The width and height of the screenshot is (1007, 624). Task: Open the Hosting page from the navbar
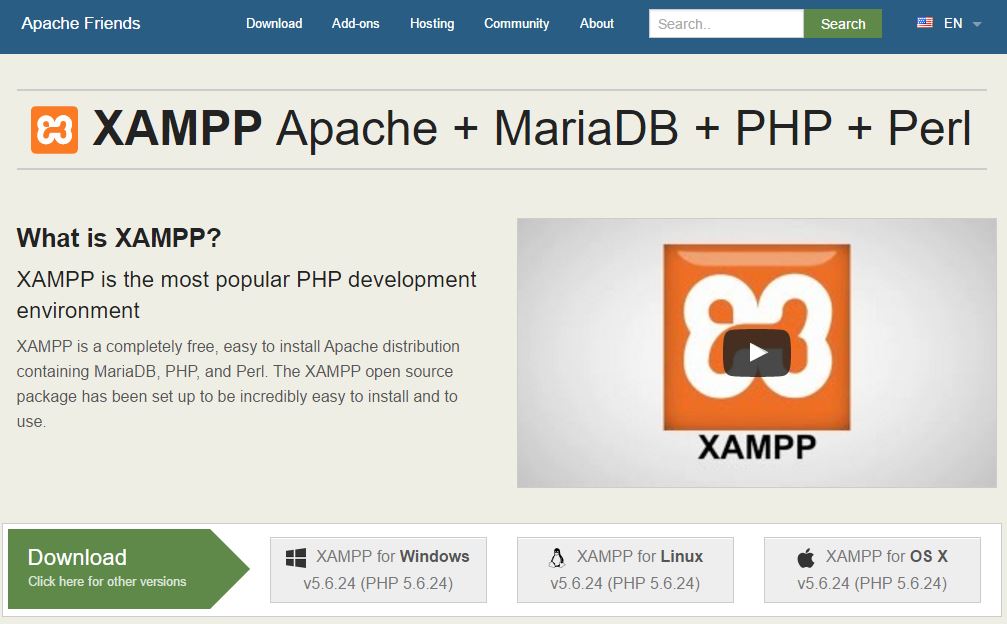pos(431,23)
